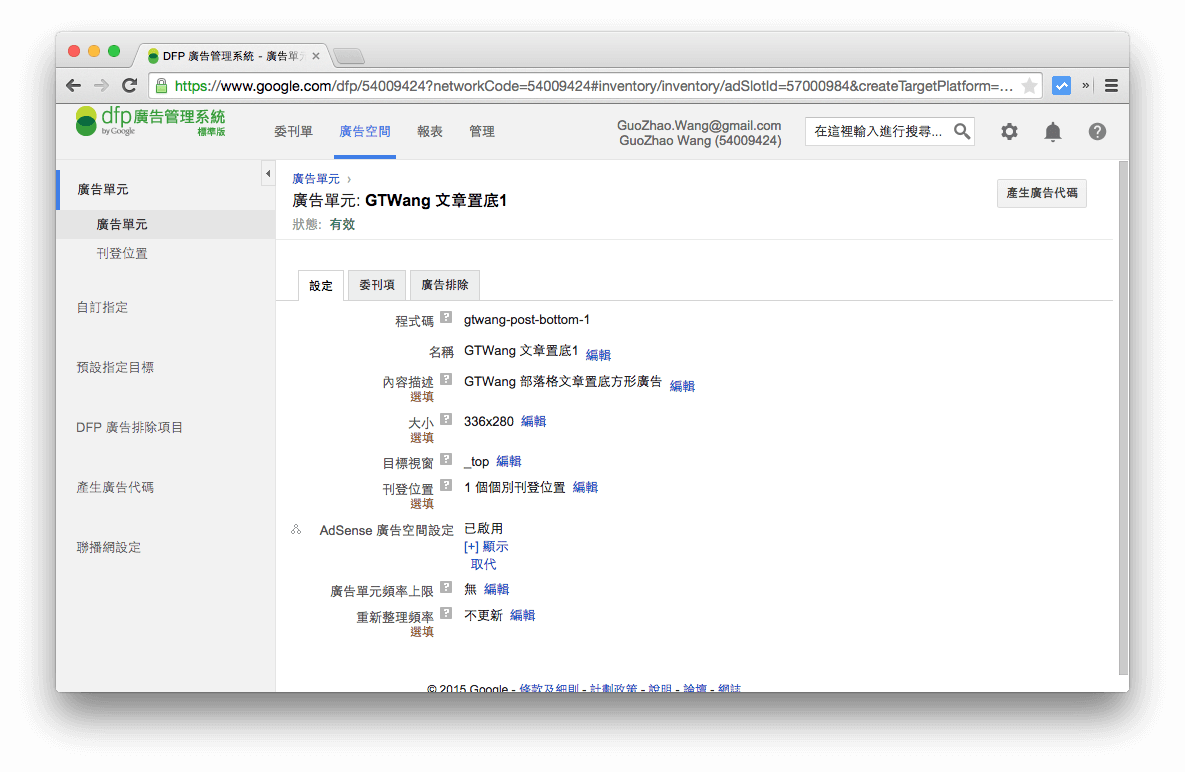The height and width of the screenshot is (772, 1185).
Task: Open the notifications bell icon
Action: (1053, 131)
